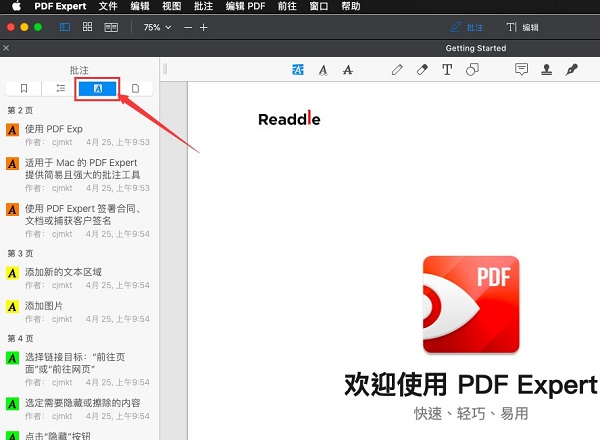Select the shapes tool

click(x=472, y=70)
